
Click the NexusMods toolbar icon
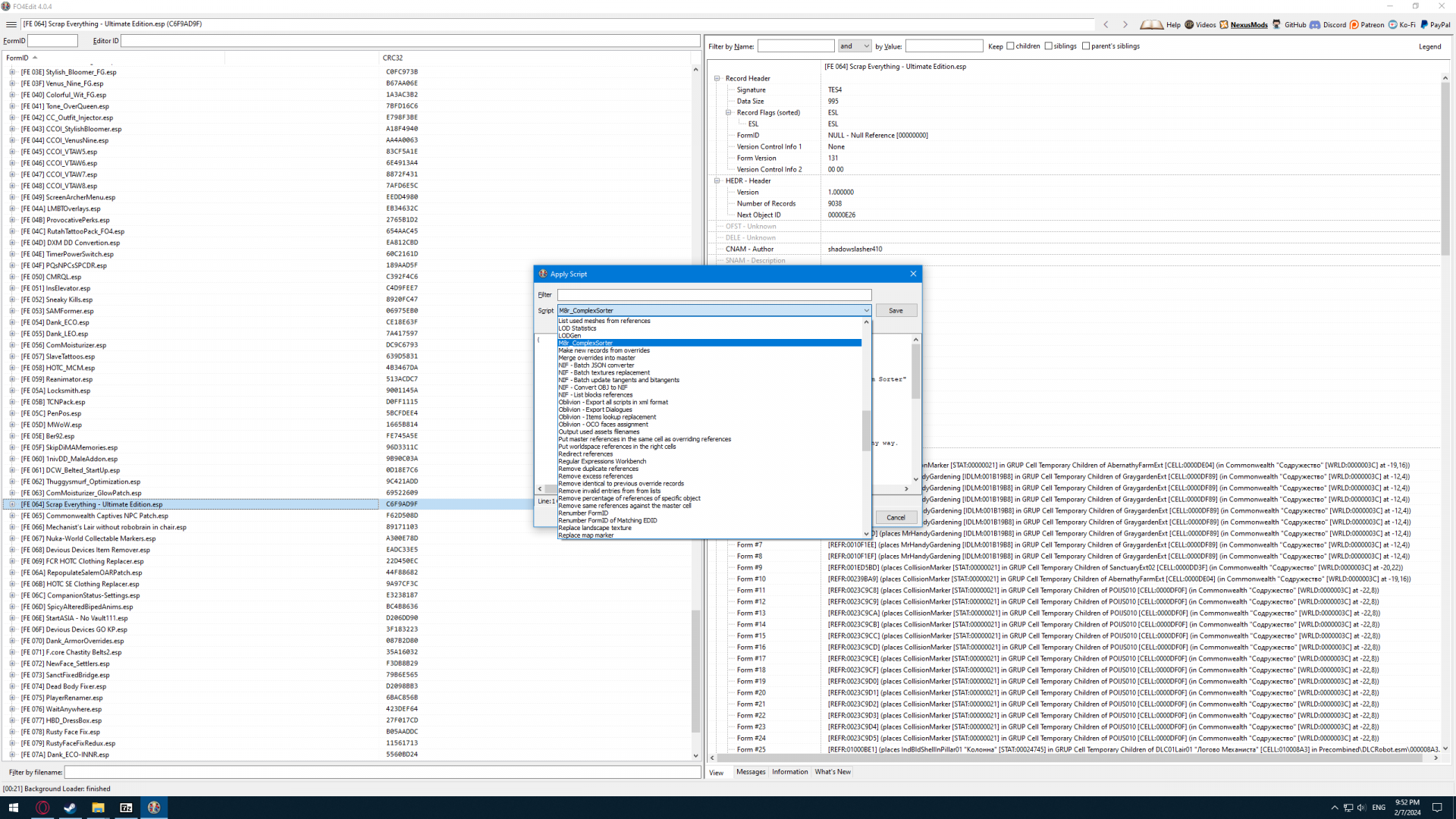[x=1224, y=24]
